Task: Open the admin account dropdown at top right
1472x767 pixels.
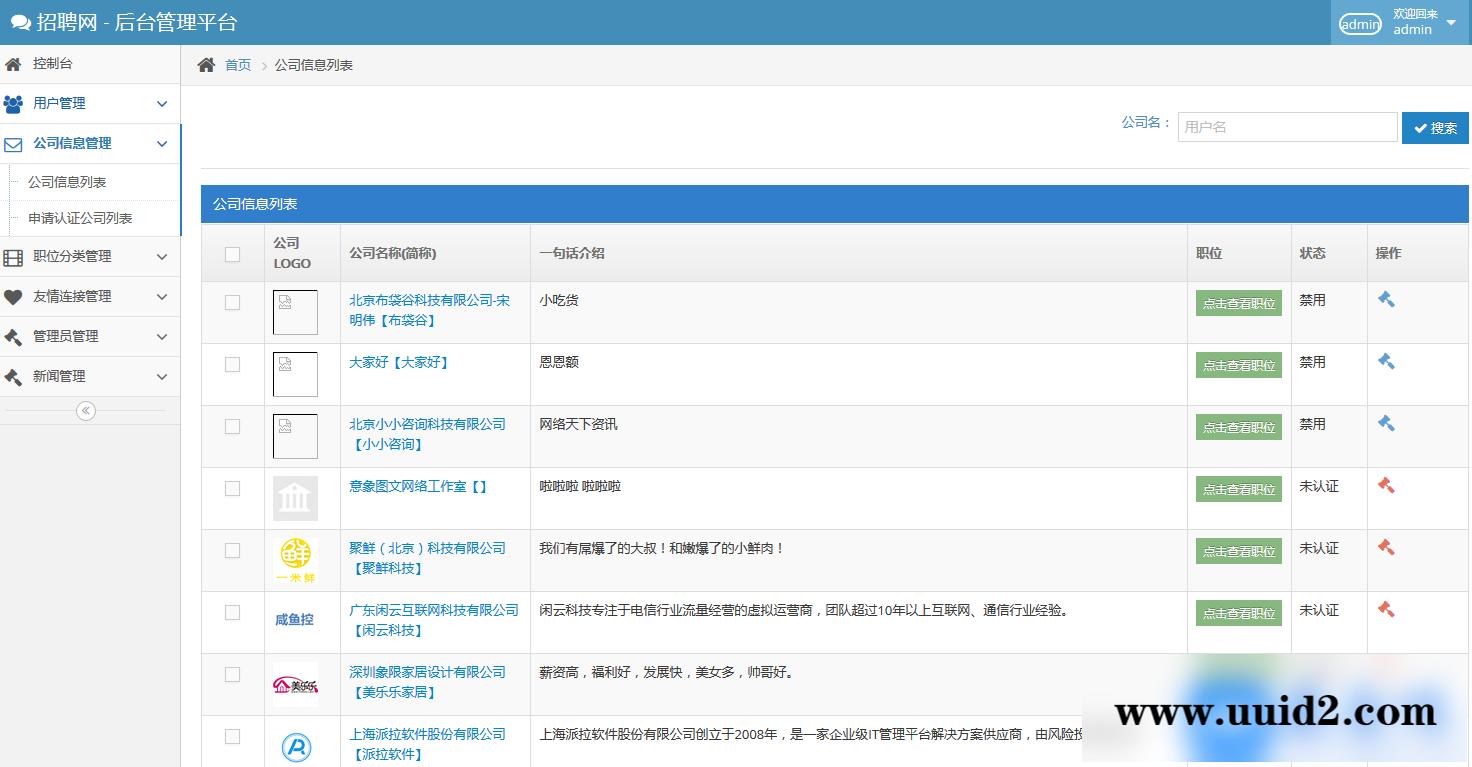Action: point(1399,22)
